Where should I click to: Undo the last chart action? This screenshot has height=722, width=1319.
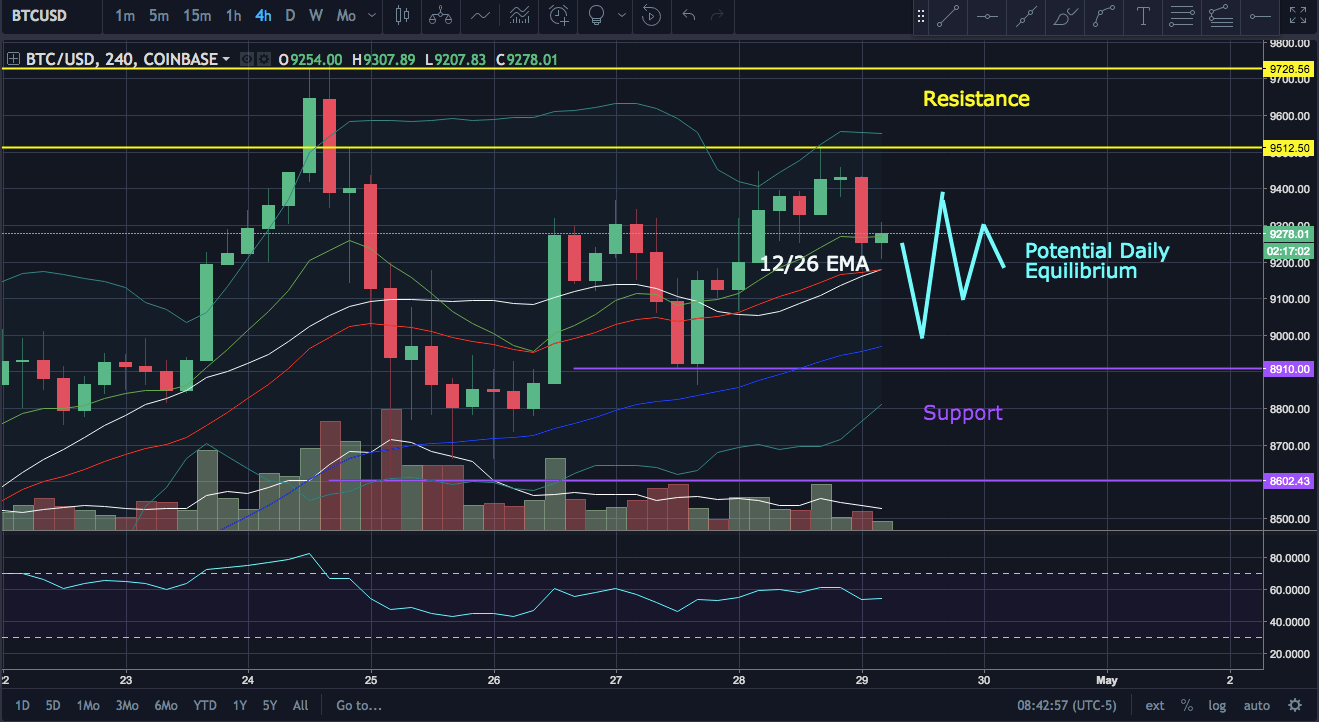click(x=688, y=15)
